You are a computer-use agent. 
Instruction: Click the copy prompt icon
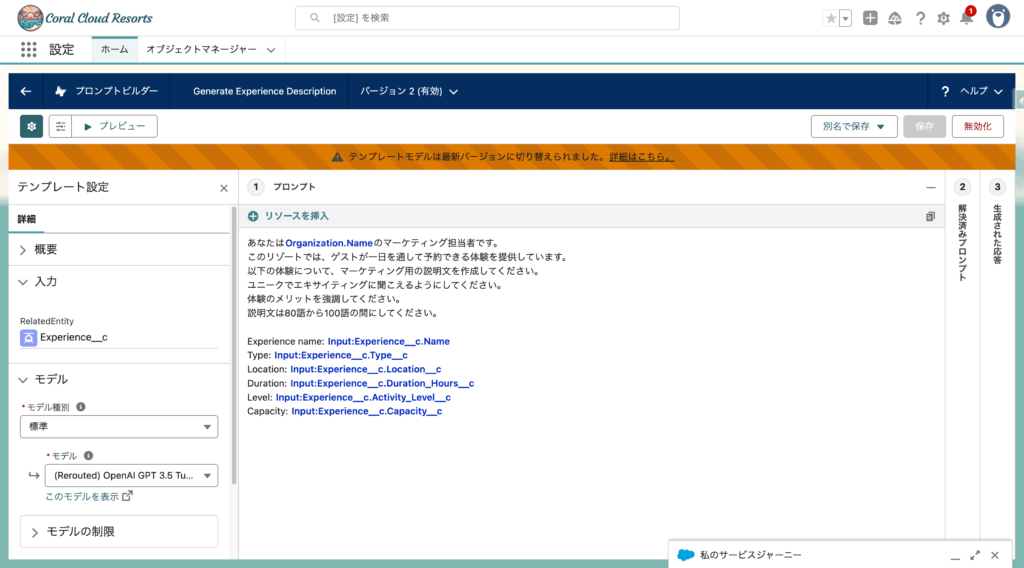pyautogui.click(x=930, y=216)
